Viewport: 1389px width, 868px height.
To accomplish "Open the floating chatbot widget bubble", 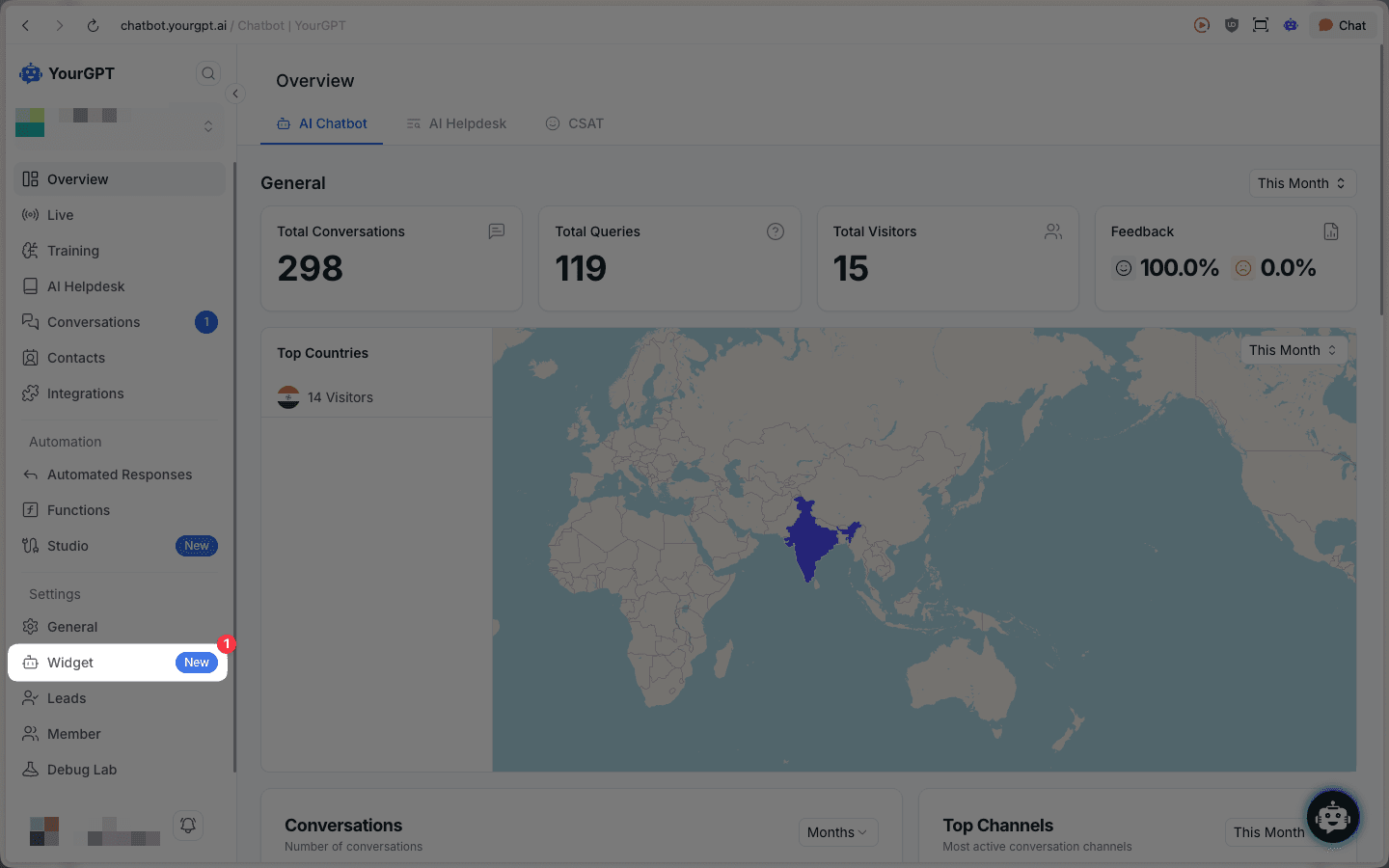I will point(1332,817).
